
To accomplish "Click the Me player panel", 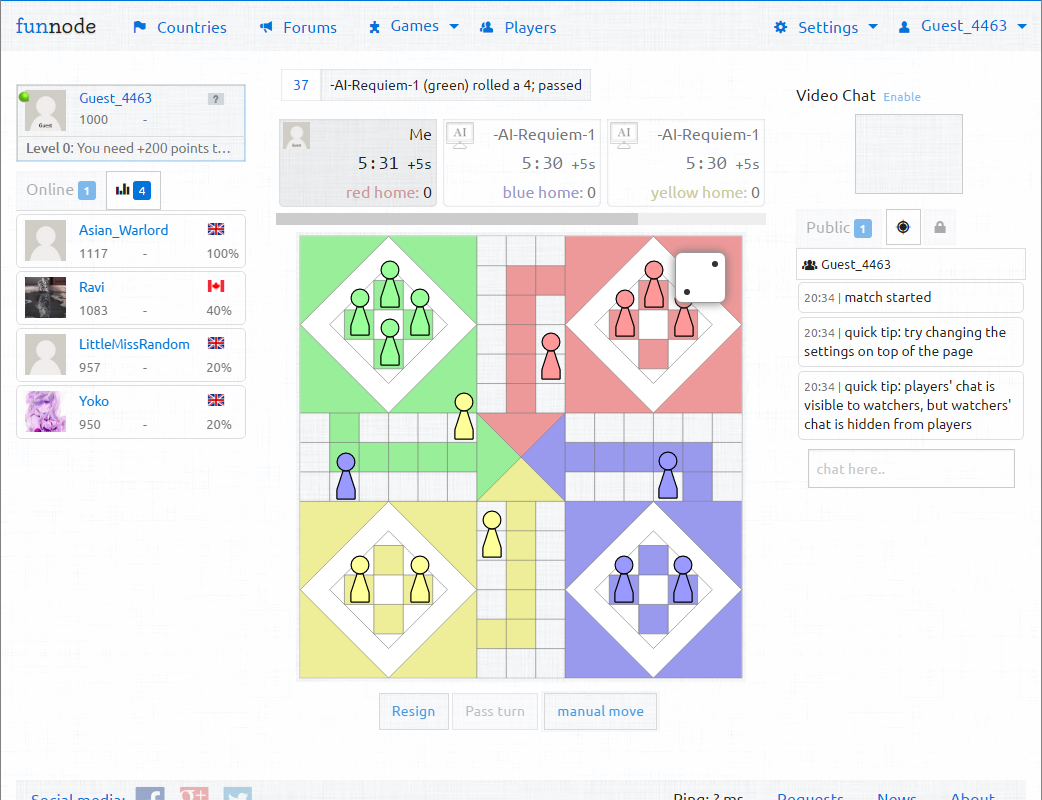I will [x=358, y=163].
